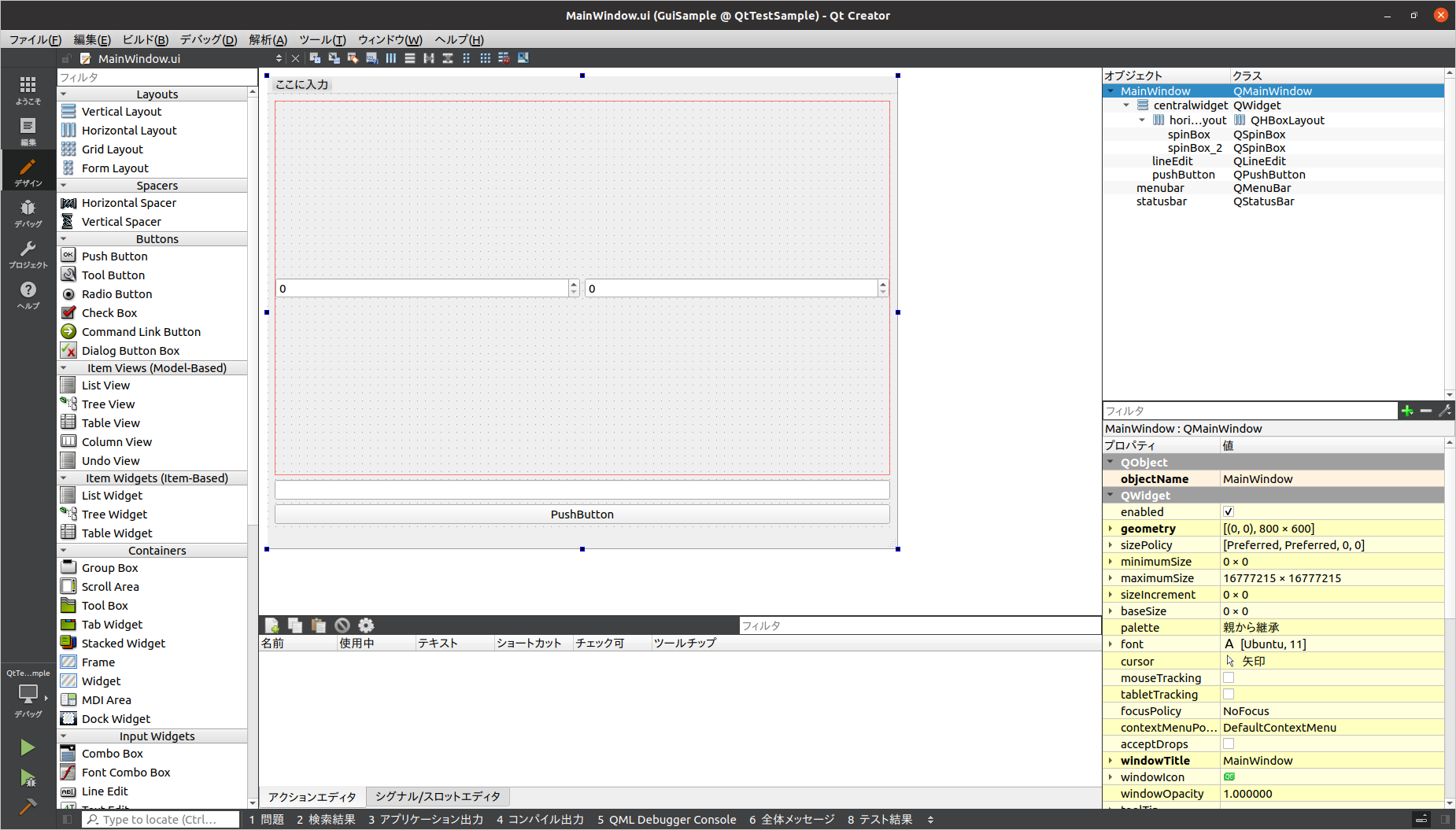This screenshot has width=1456, height=830.
Task: Collapse the hori...yout layout node in object tree
Action: coord(1142,120)
